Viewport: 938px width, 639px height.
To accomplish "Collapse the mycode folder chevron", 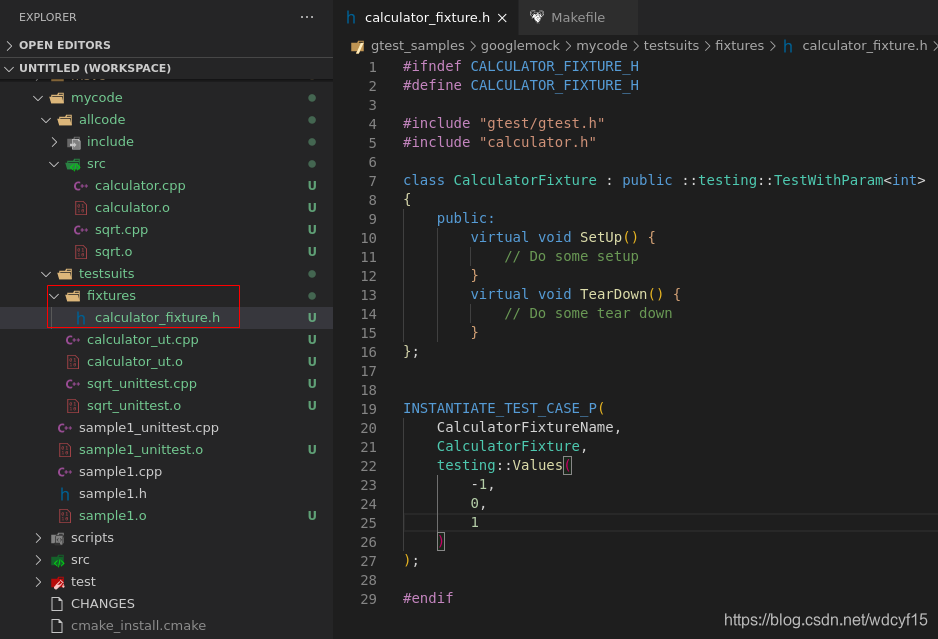I will [38, 98].
